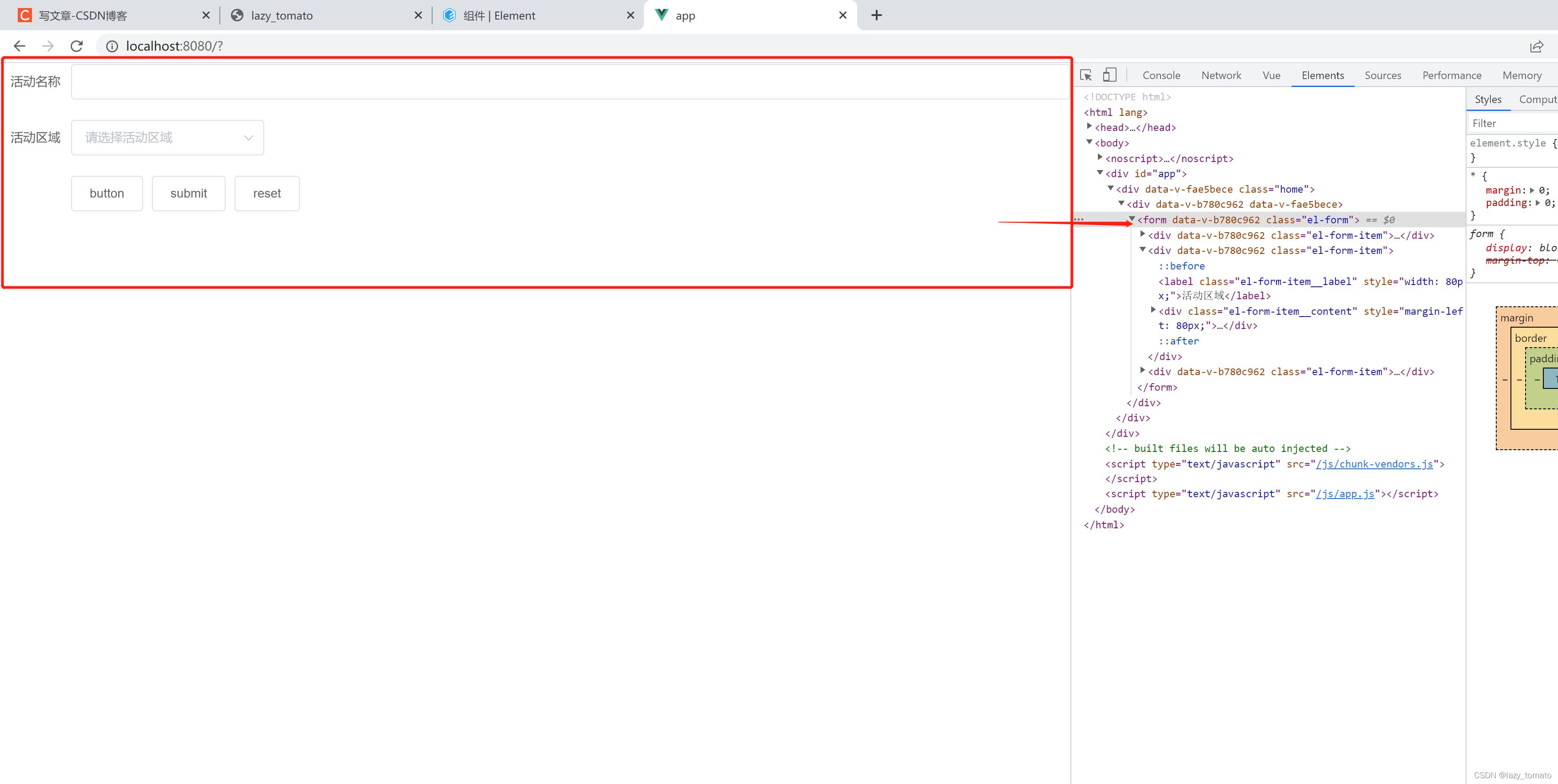Viewport: 1558px width, 784px height.
Task: Open the /js/chunk-vendors.js link
Action: coord(1374,464)
